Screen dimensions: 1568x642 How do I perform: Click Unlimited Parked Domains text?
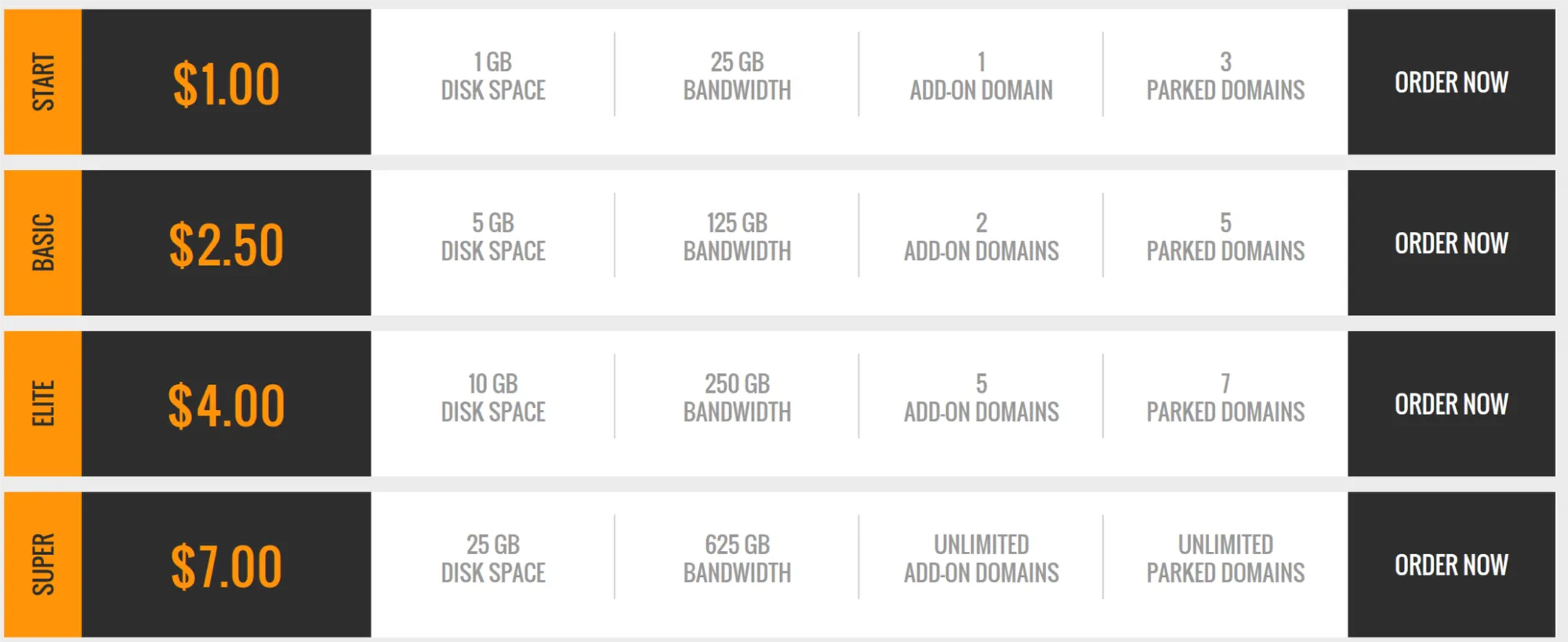pyautogui.click(x=1225, y=558)
